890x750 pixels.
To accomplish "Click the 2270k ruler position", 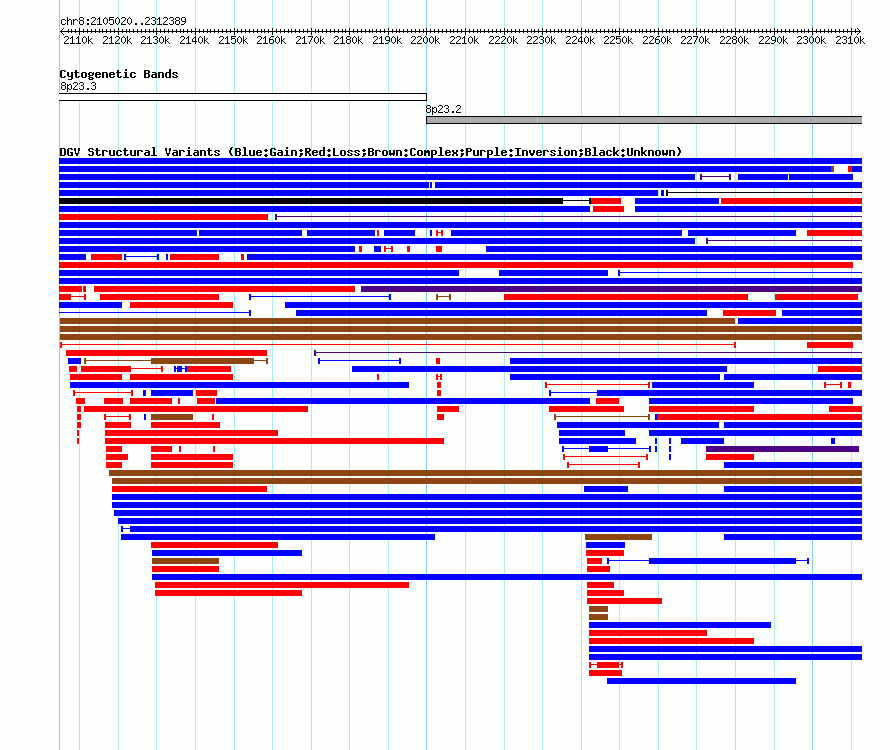I will (695, 40).
